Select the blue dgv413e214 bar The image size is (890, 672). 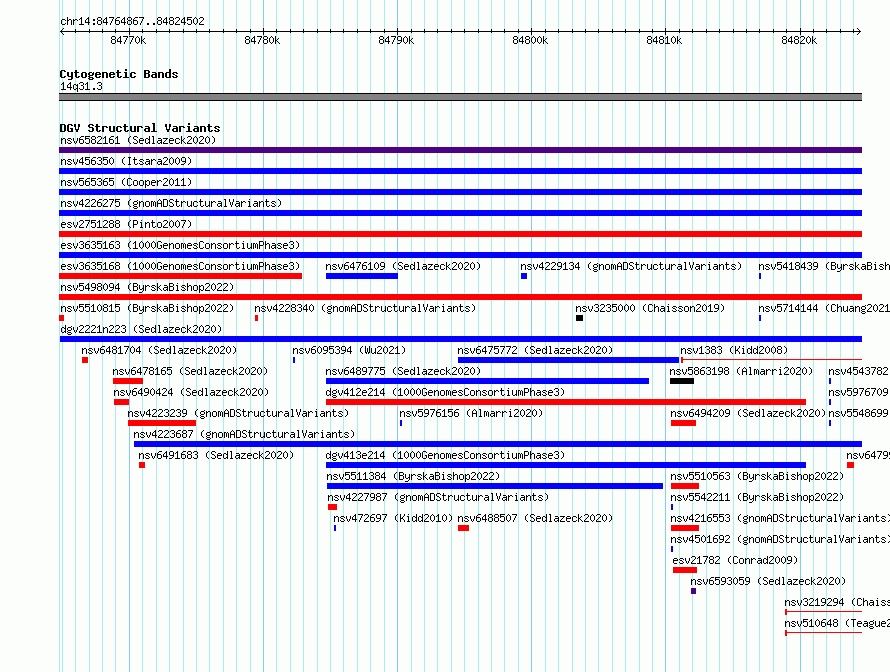566,465
